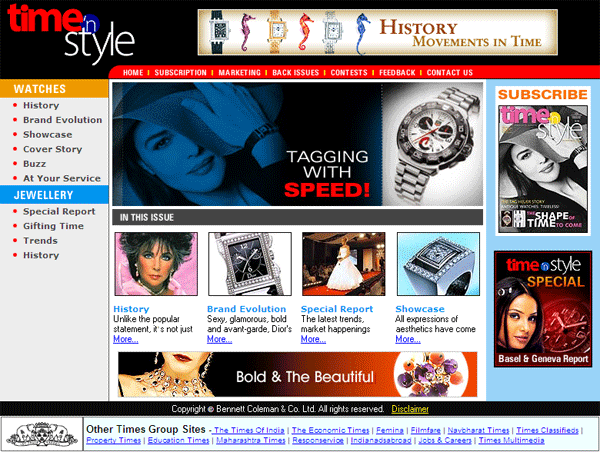Click the Brand Evolution article heading

coord(246,309)
